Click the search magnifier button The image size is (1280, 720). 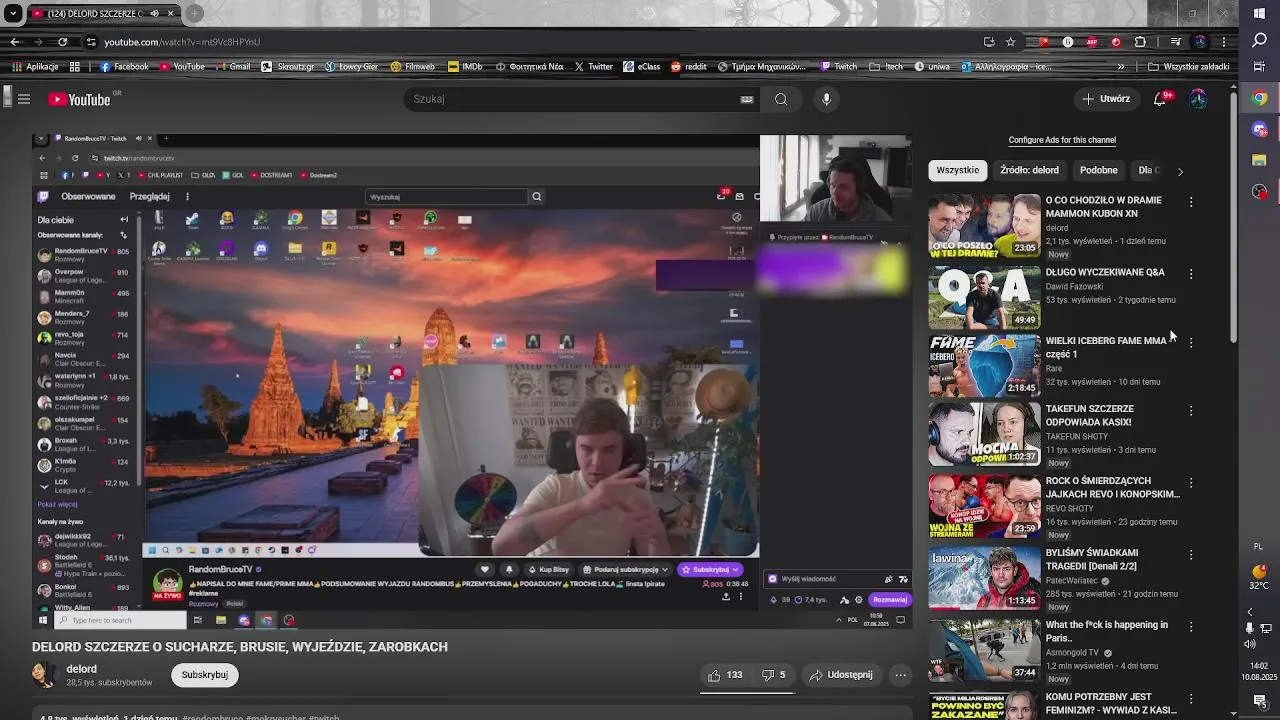[x=781, y=99]
